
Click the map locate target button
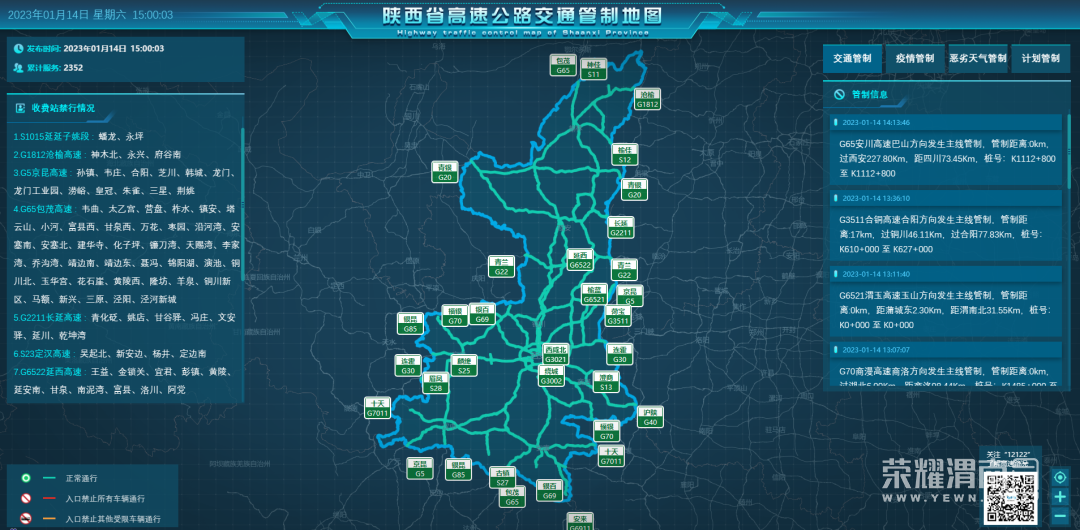1059,477
